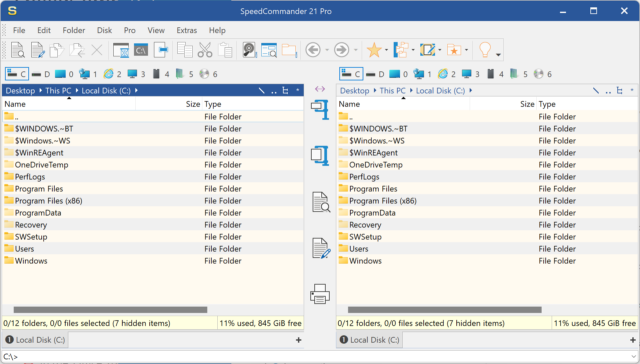This screenshot has width=640, height=364.
Task: Click the edit file icon in middle strip
Action: point(321,248)
